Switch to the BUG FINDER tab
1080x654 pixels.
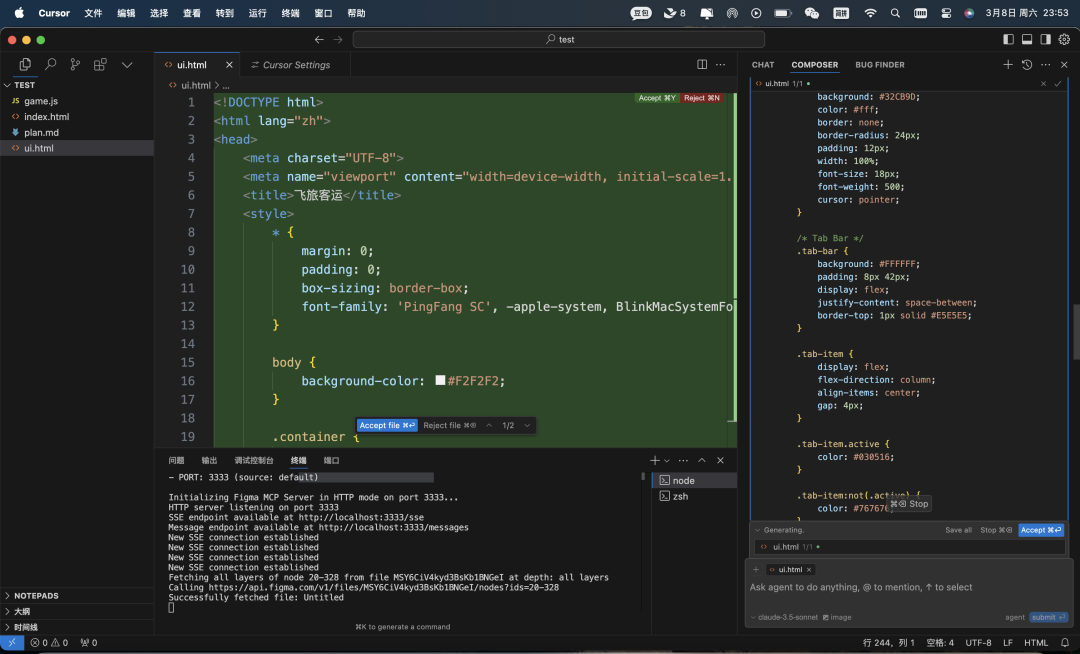[879, 65]
